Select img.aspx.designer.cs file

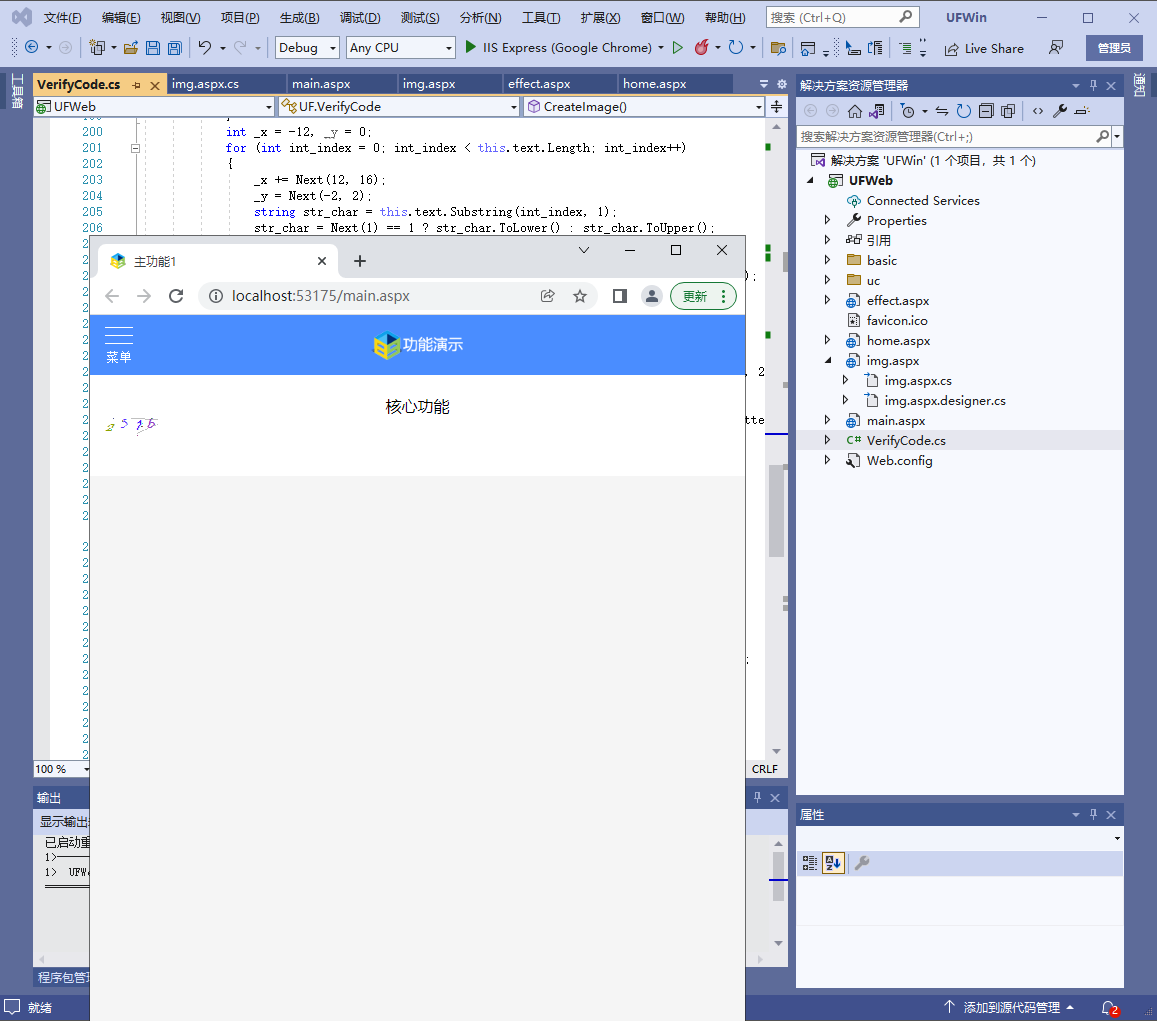click(x=944, y=401)
